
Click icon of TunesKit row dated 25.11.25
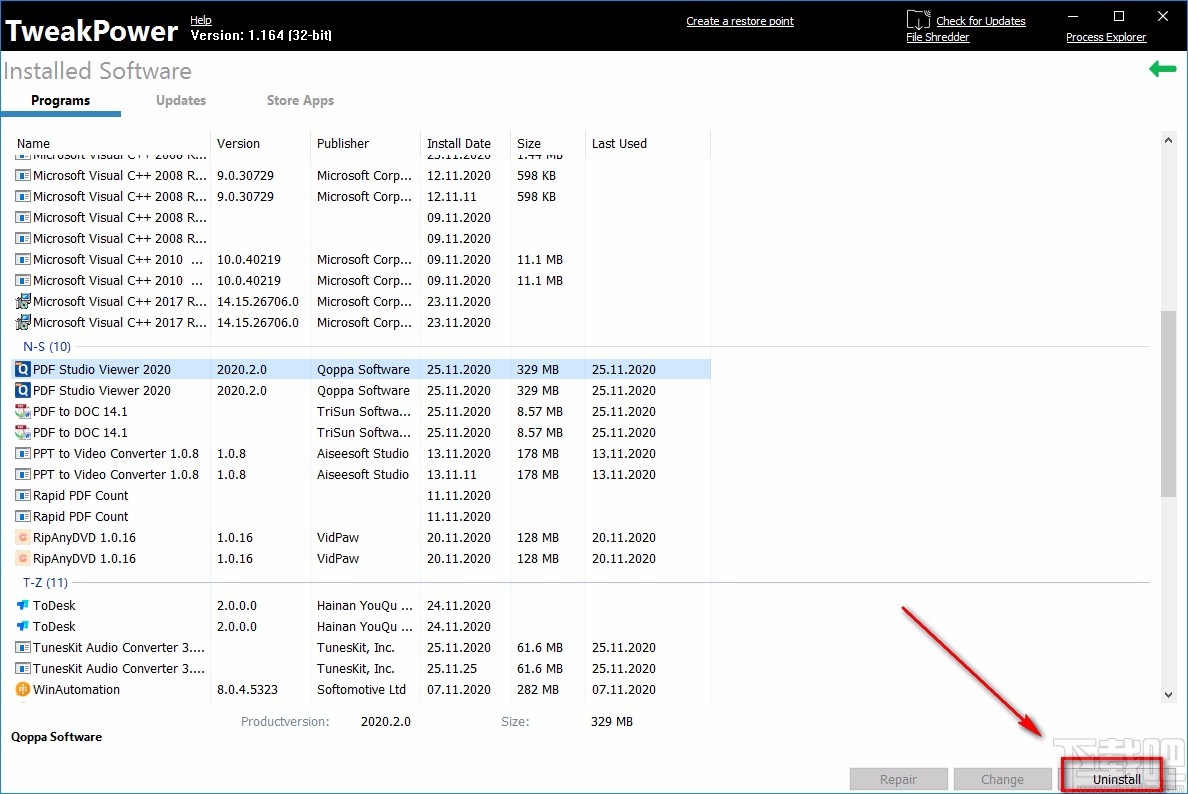click(23, 669)
